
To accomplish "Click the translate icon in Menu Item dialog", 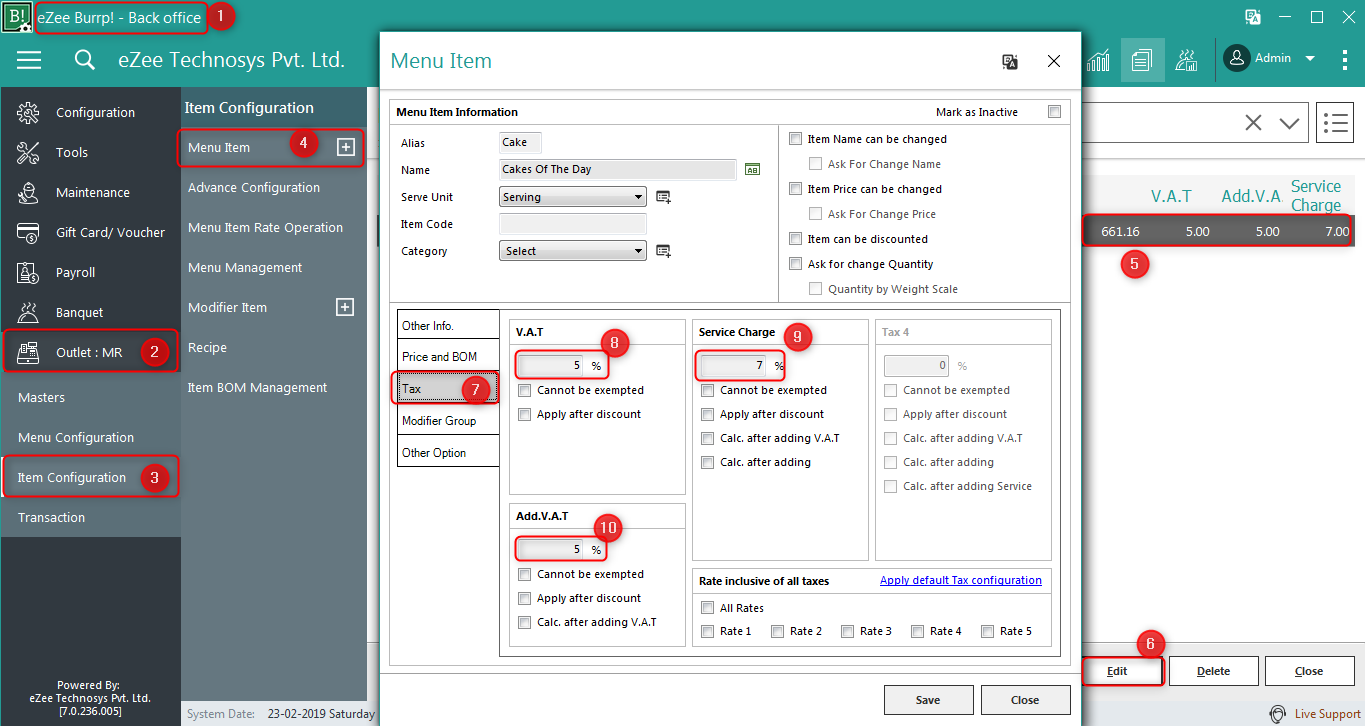I will point(1010,61).
